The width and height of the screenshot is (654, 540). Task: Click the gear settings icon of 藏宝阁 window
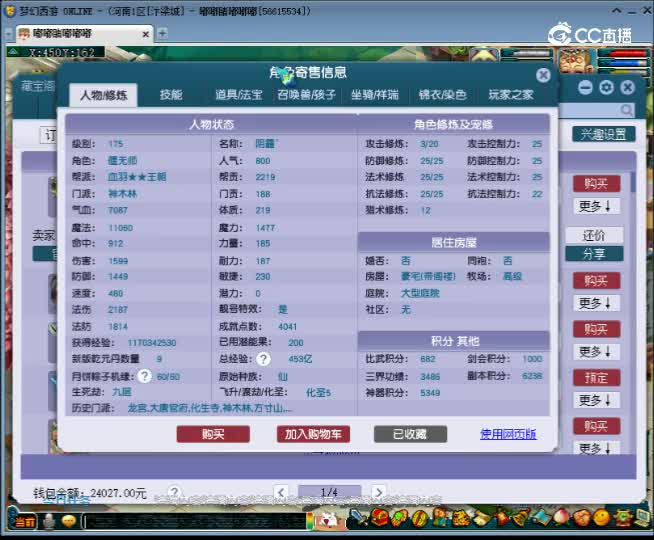point(606,87)
